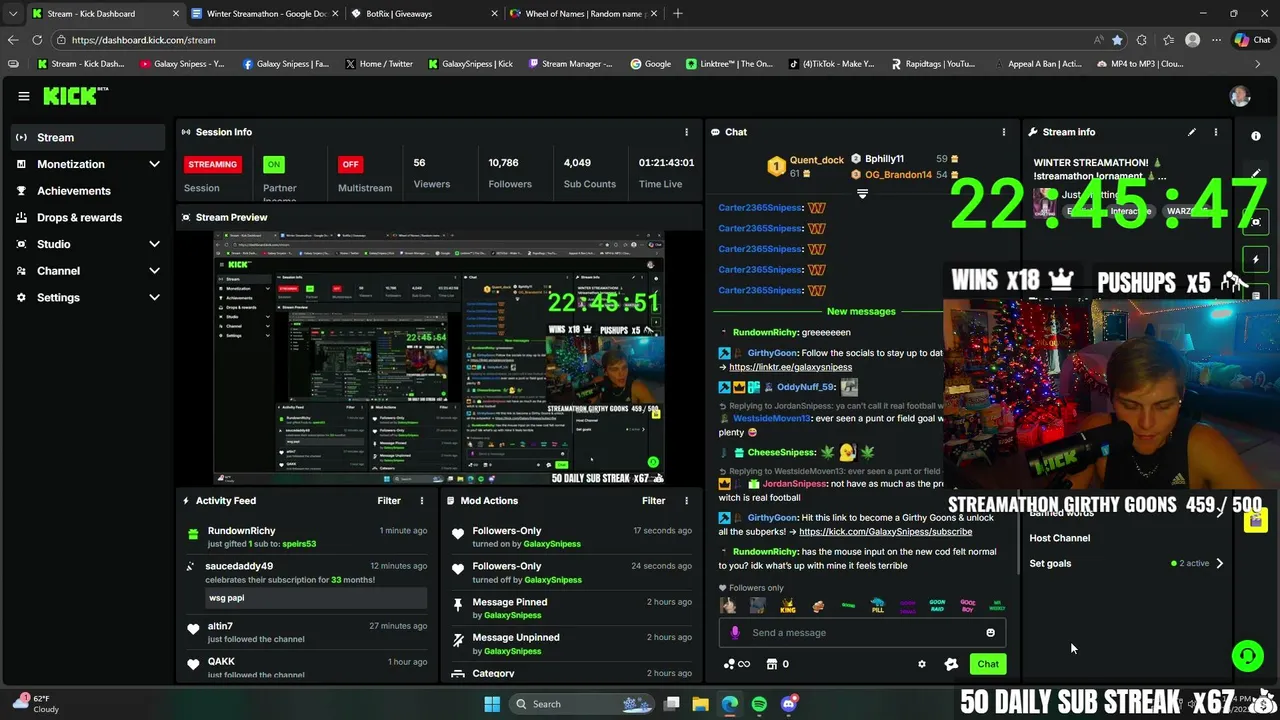This screenshot has width=1280, height=720.
Task: Select the GOOD BOY emote
Action: tap(967, 606)
